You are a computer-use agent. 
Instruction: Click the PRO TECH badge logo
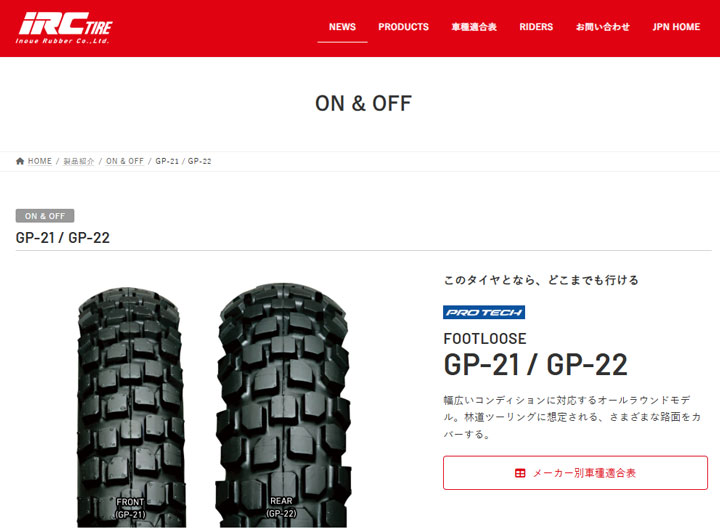484,312
